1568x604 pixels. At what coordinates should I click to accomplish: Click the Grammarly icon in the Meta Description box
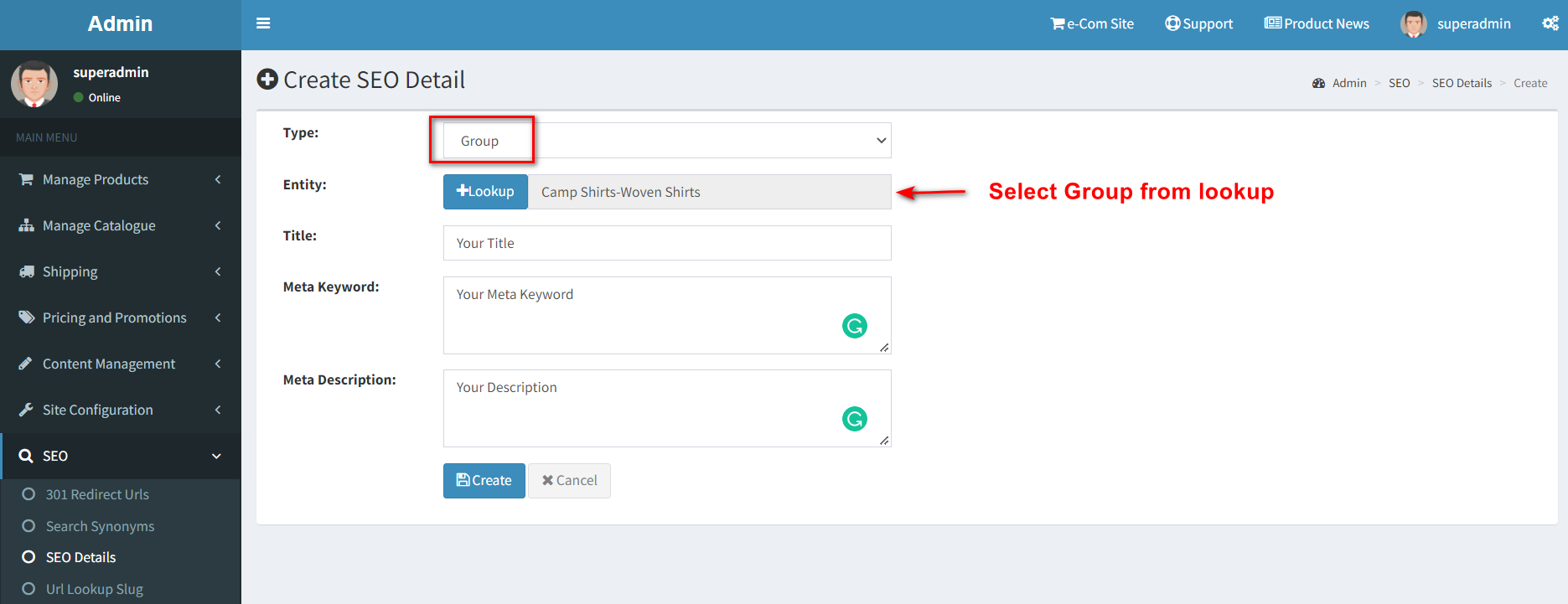pyautogui.click(x=855, y=419)
